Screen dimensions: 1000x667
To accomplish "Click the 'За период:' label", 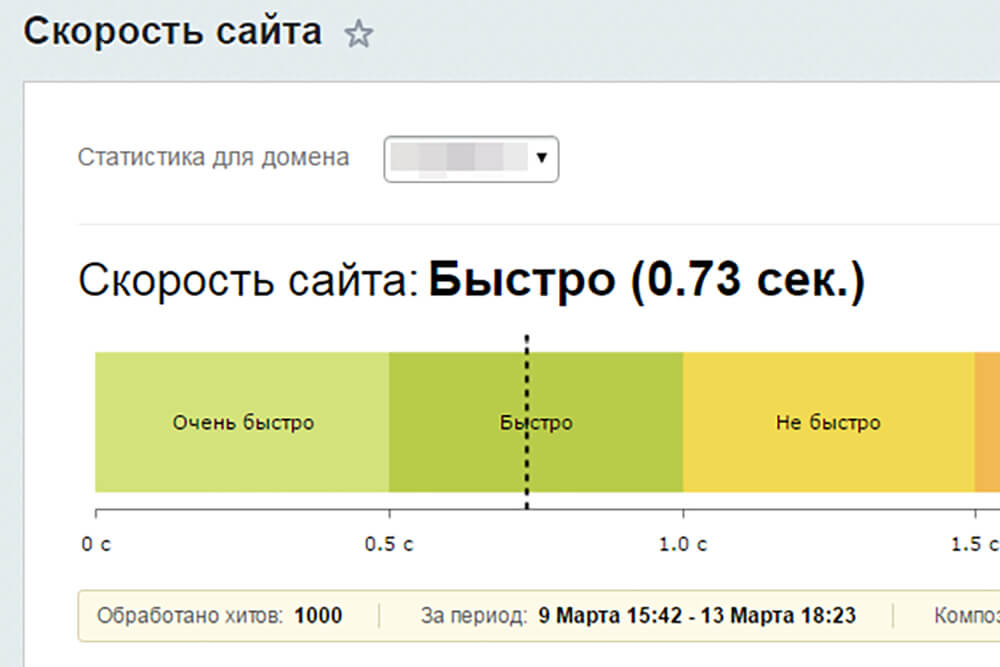I will (474, 615).
